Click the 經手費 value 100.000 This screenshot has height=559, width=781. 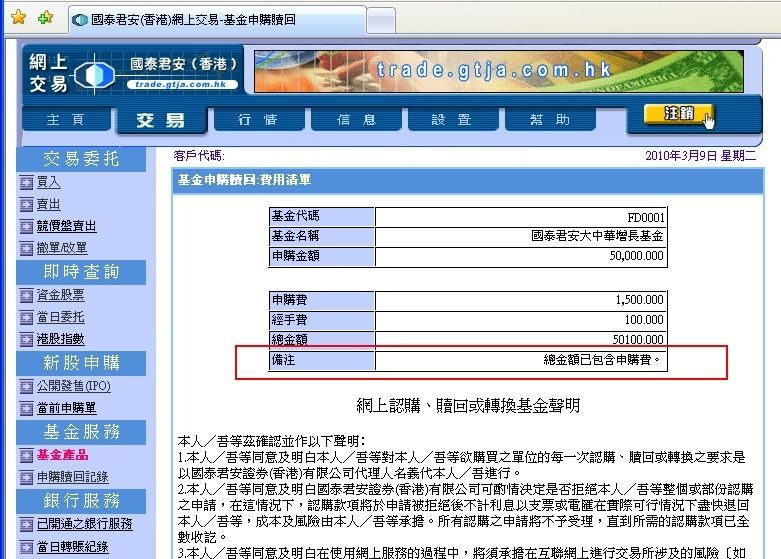[x=644, y=320]
